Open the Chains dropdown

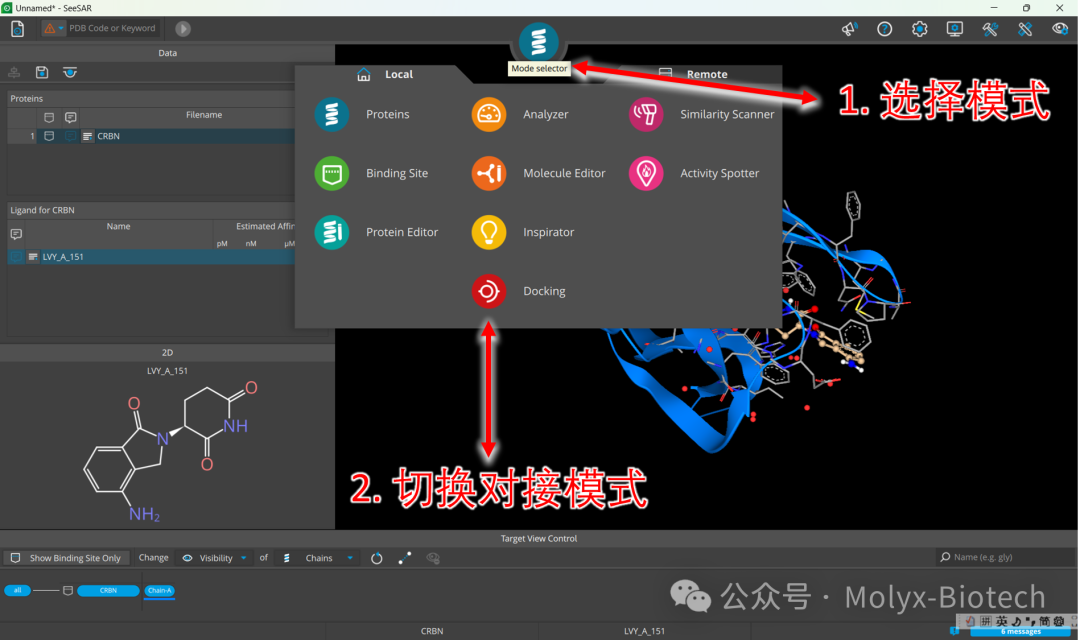click(x=318, y=558)
